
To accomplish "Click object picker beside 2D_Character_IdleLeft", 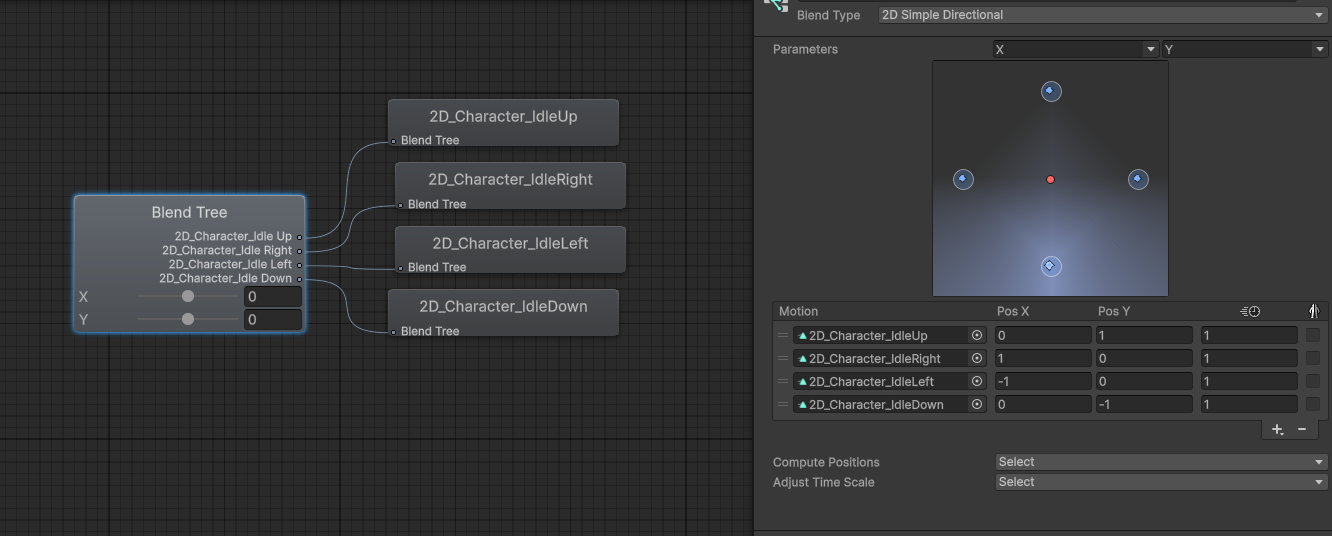I will click(976, 382).
